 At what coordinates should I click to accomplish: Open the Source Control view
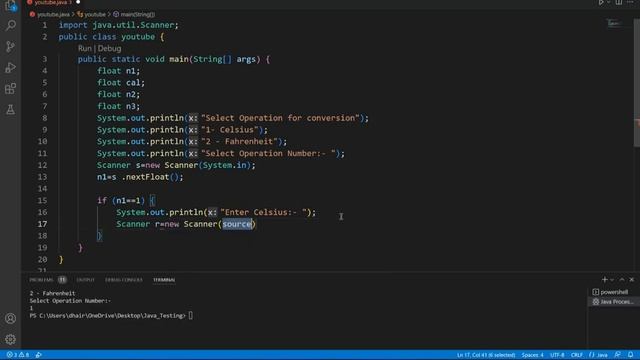tap(10, 47)
